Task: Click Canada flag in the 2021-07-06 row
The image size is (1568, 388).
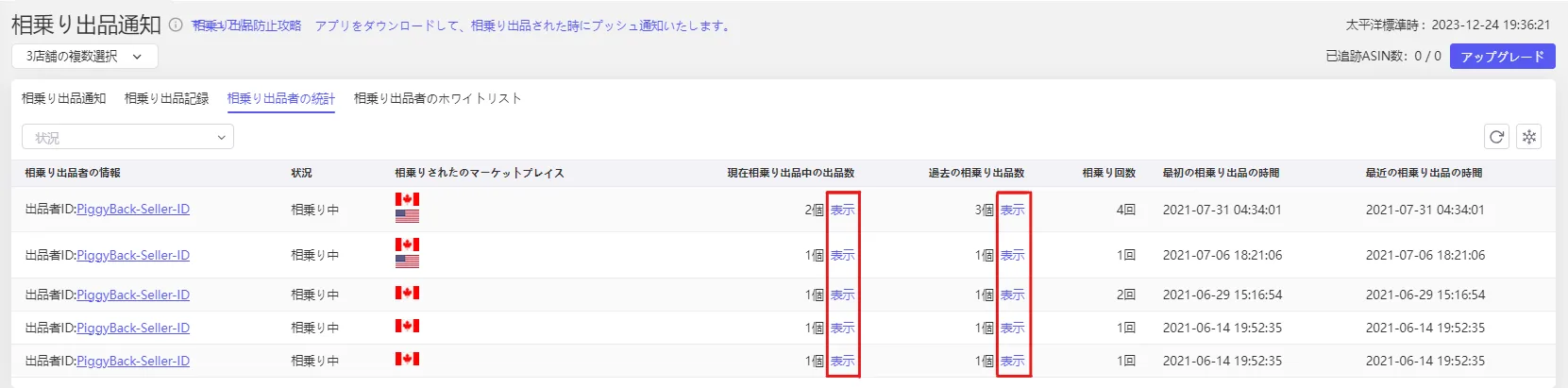Action: coord(407,245)
